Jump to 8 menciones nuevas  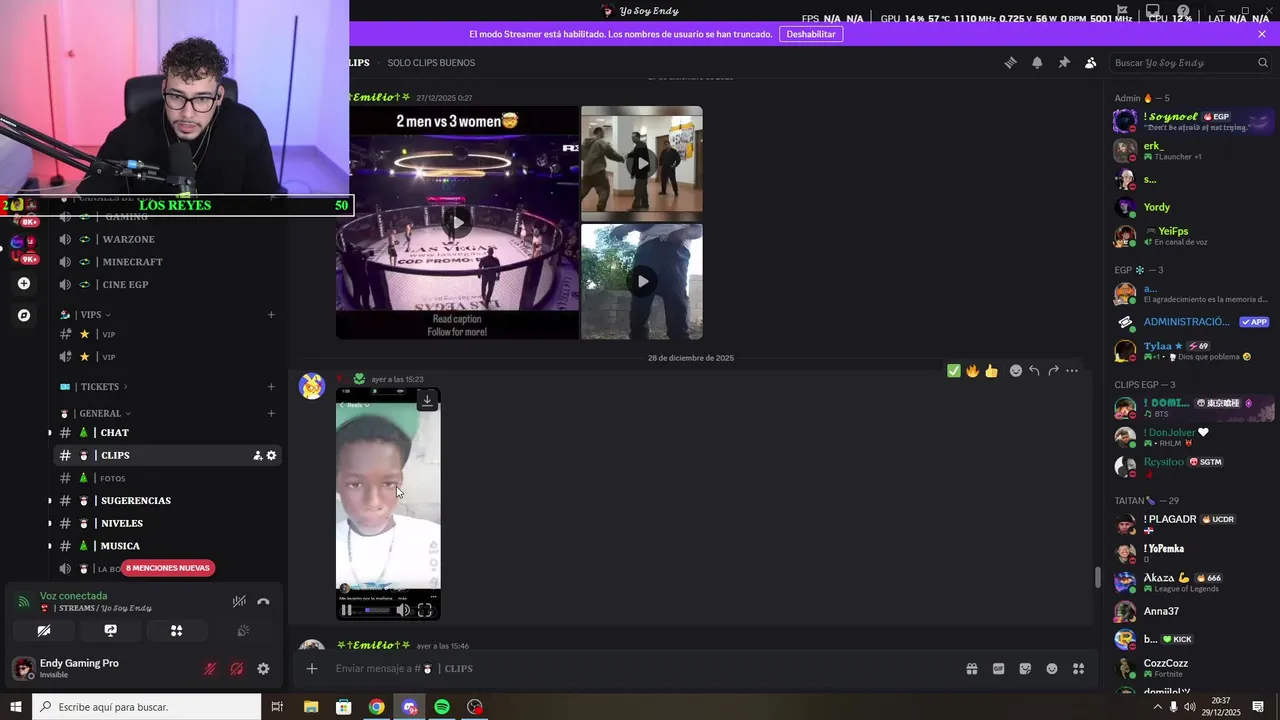[168, 568]
